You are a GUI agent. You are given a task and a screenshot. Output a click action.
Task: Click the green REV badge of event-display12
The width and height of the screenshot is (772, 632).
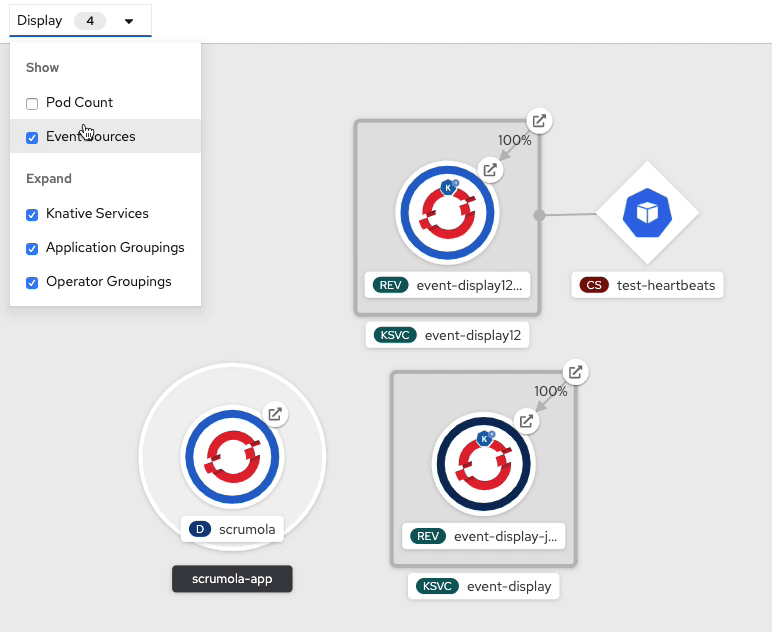[x=390, y=285]
